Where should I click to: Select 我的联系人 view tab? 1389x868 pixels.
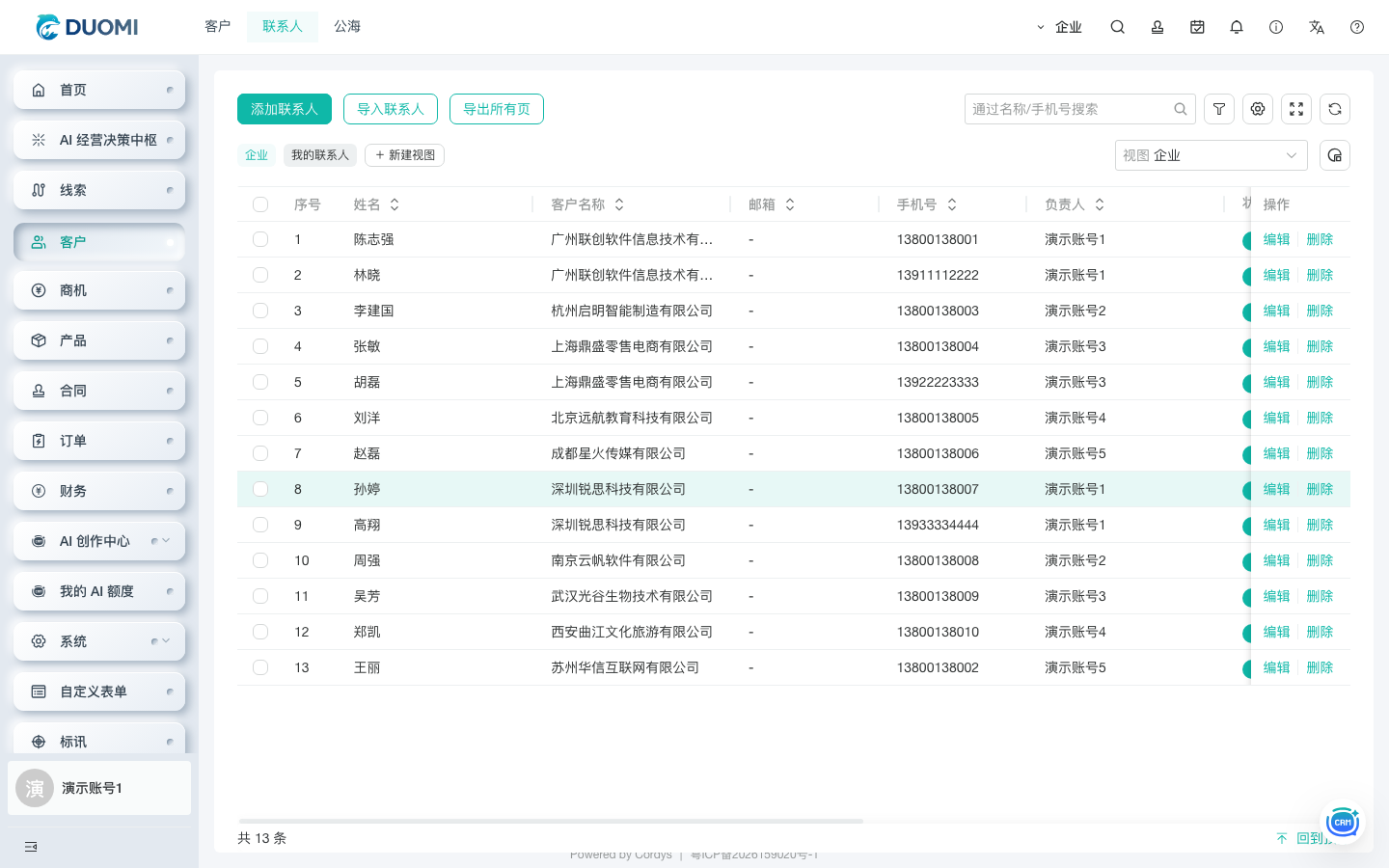coord(320,155)
